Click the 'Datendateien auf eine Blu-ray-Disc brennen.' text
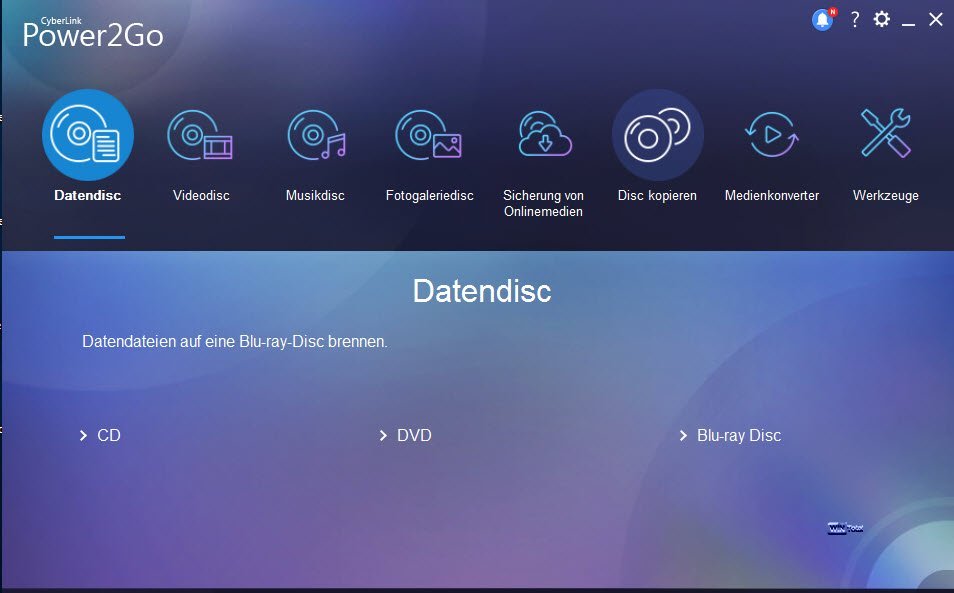This screenshot has width=954, height=593. pos(235,341)
